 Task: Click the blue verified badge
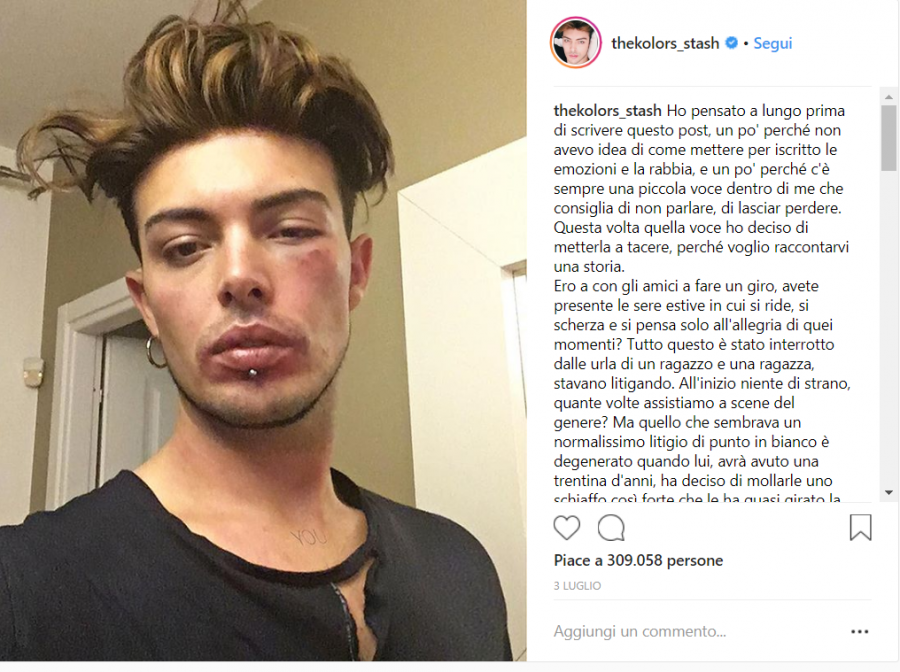(731, 43)
